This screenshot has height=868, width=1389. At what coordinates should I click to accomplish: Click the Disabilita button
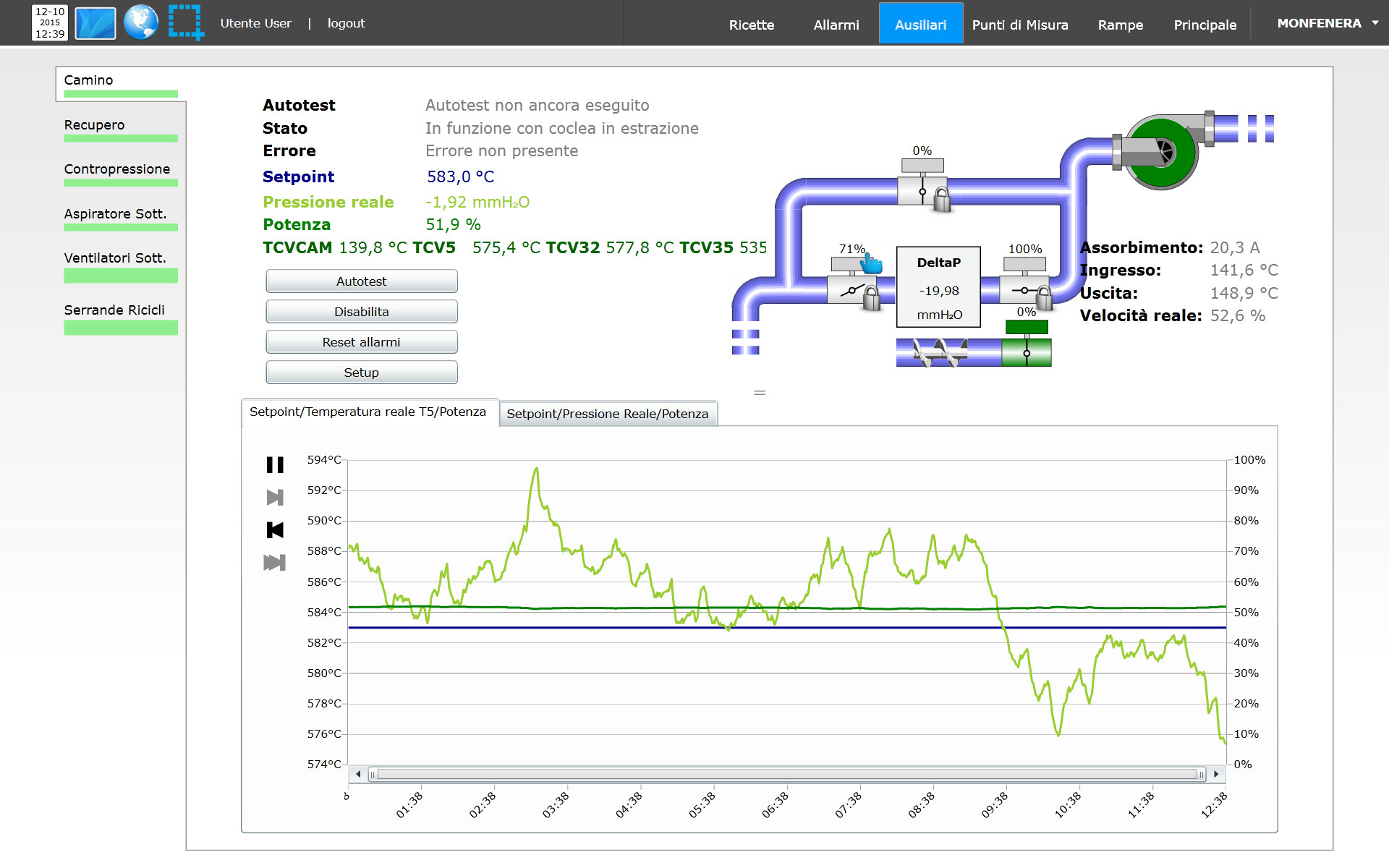(362, 312)
